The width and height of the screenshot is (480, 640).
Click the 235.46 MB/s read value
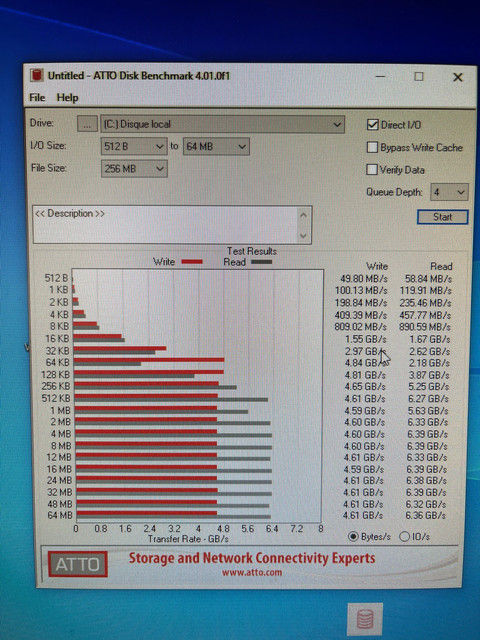(x=425, y=303)
